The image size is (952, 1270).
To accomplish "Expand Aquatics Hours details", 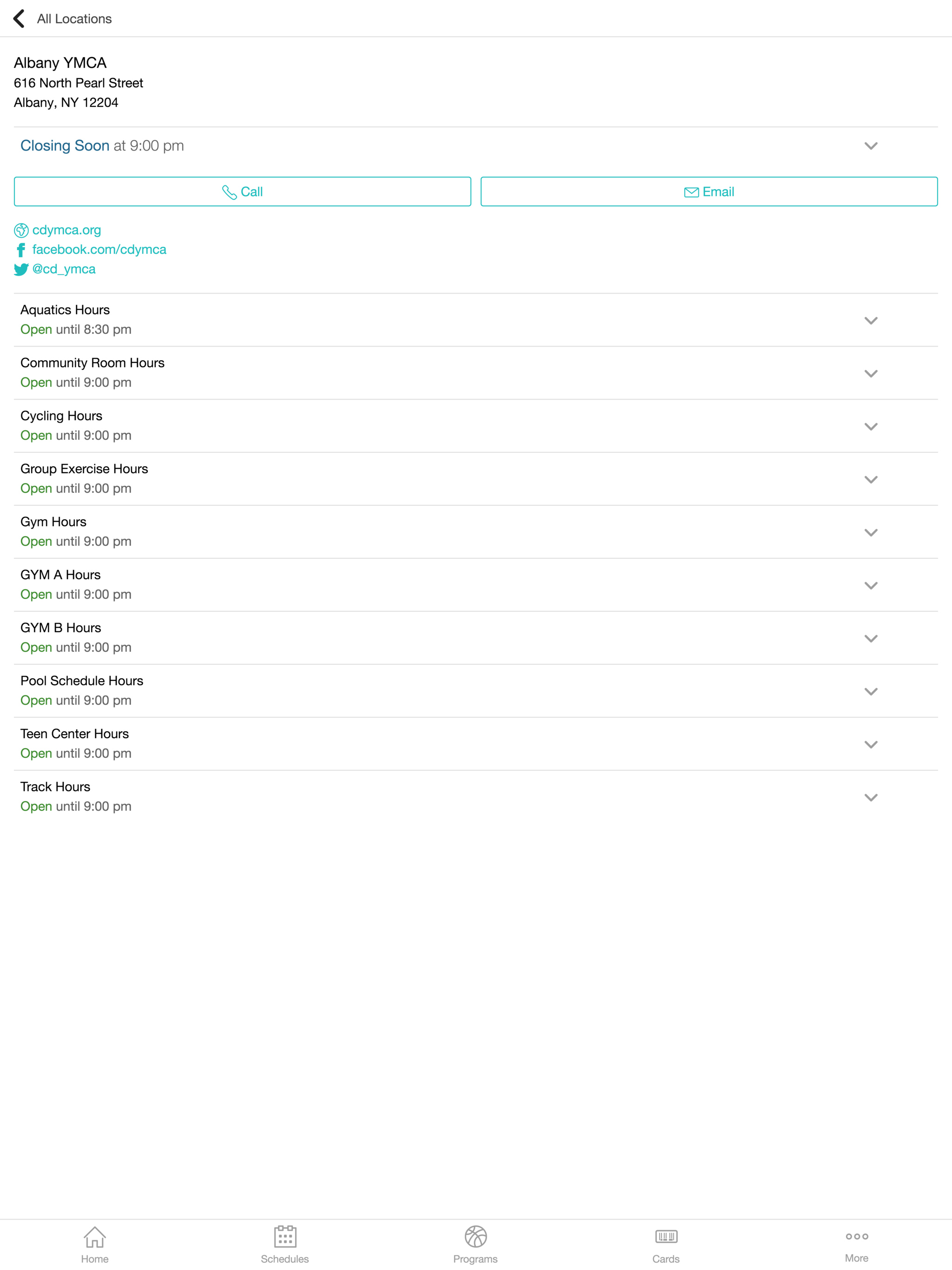I will (x=871, y=320).
